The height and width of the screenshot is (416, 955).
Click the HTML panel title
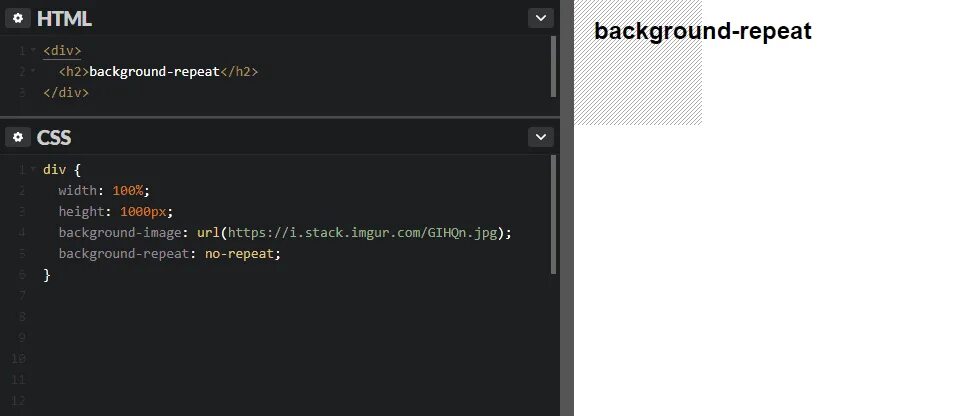[64, 19]
